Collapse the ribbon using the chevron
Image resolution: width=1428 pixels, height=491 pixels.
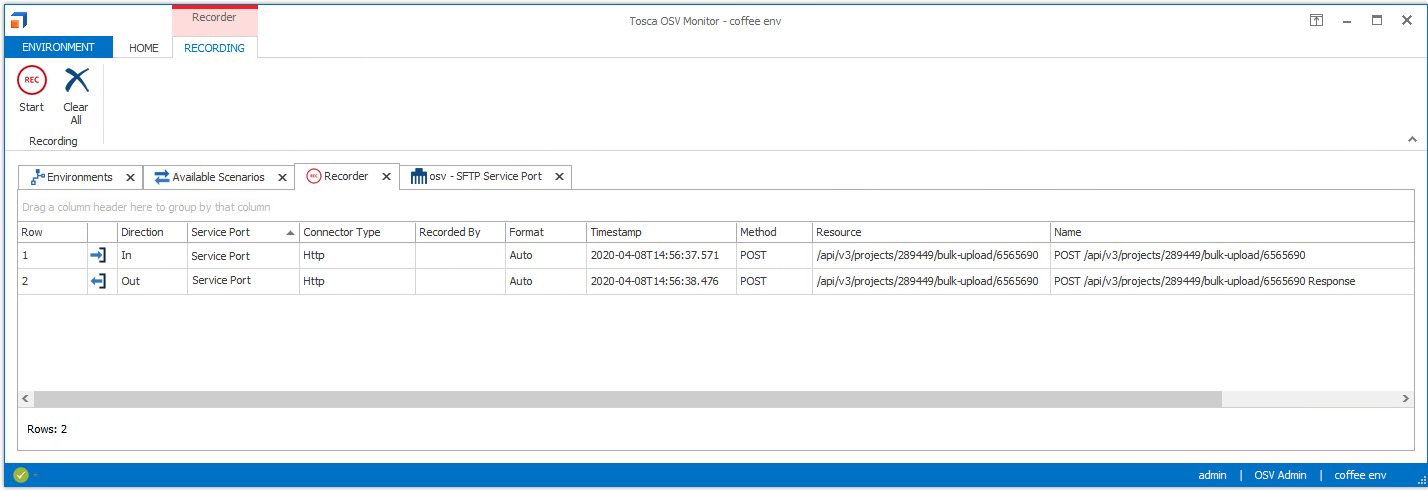(1412, 139)
